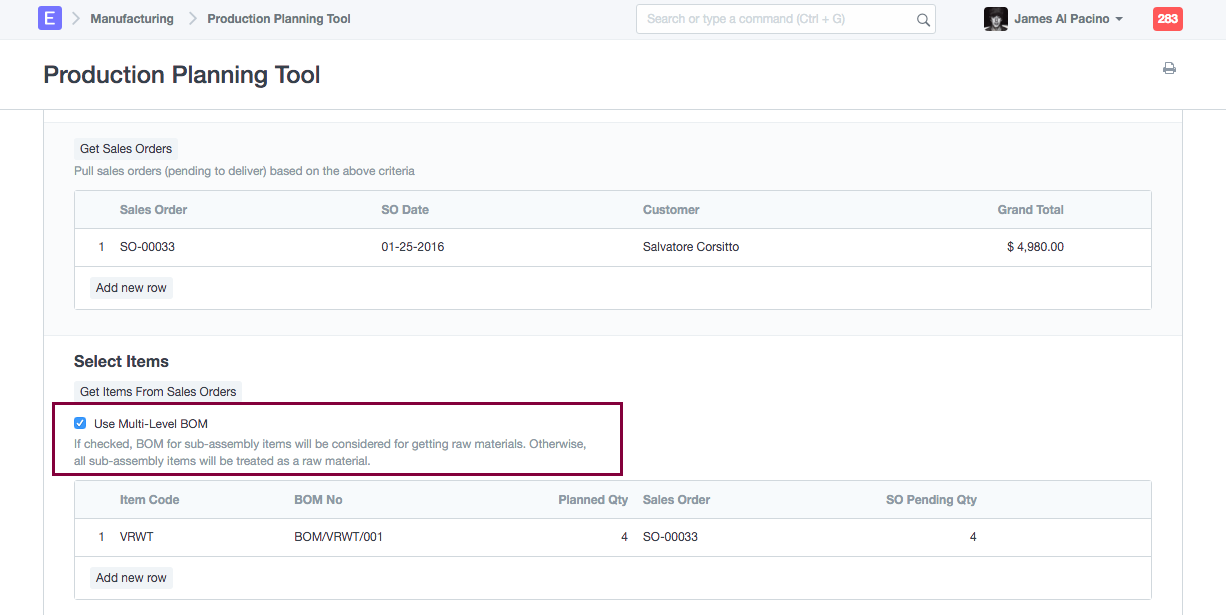Open the James Al Pacino user dropdown
The image size is (1226, 615).
[1068, 19]
